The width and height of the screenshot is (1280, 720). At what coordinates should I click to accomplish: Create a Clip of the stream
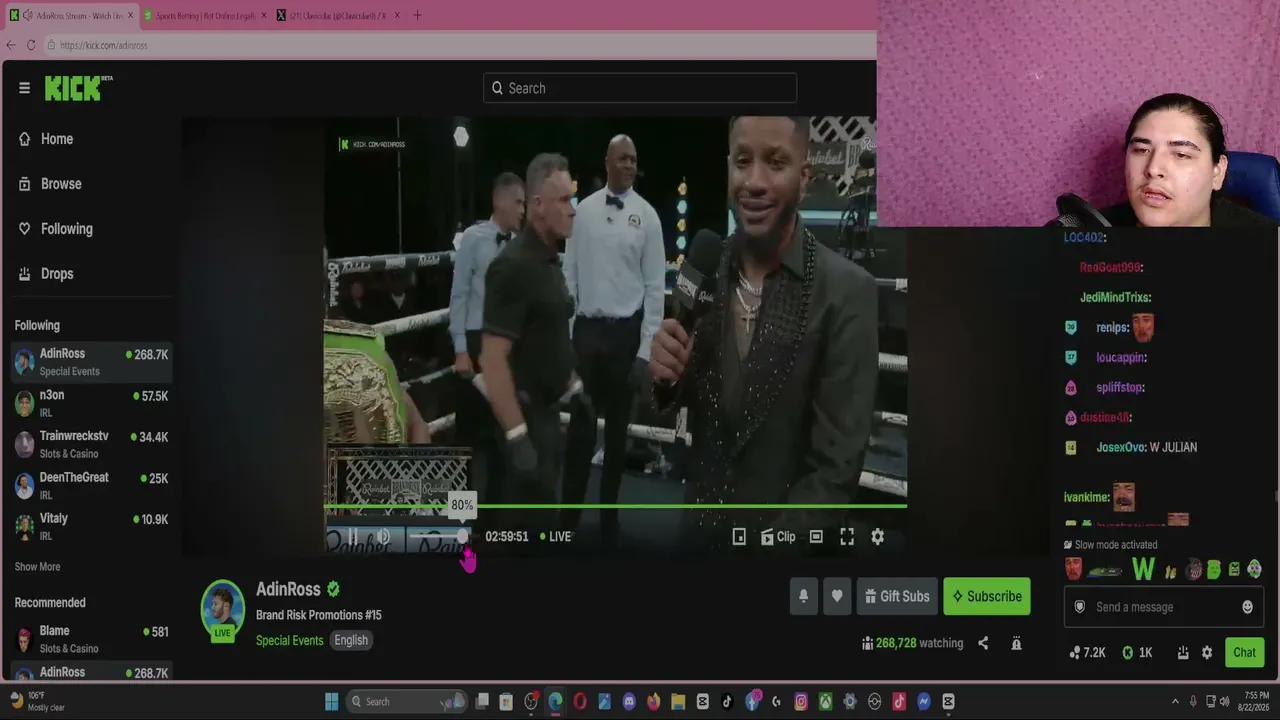point(778,537)
